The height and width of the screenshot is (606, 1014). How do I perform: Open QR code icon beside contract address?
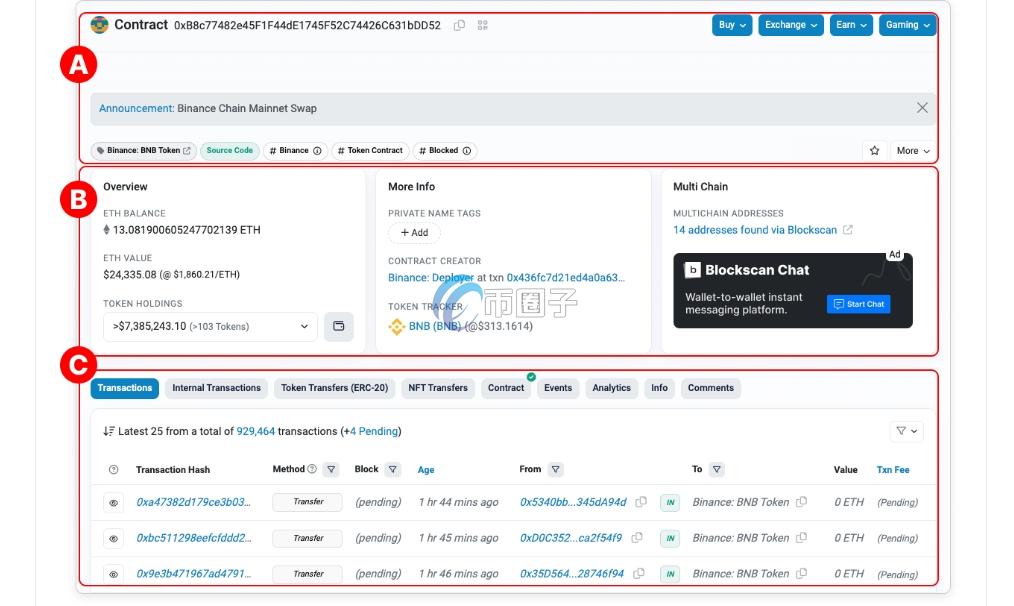[x=483, y=25]
